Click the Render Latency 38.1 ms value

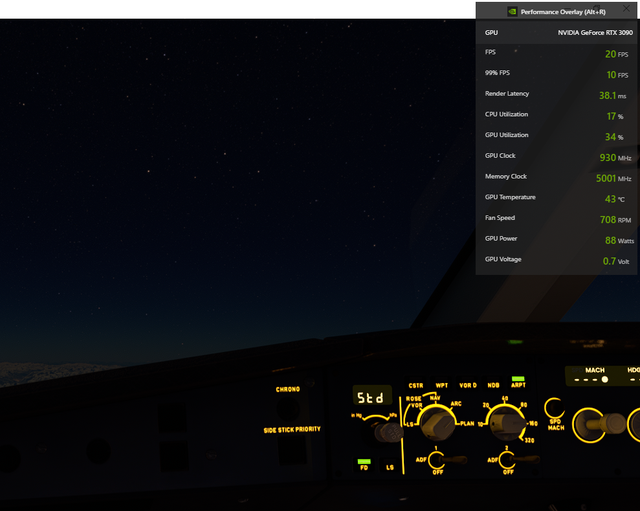click(x=612, y=96)
